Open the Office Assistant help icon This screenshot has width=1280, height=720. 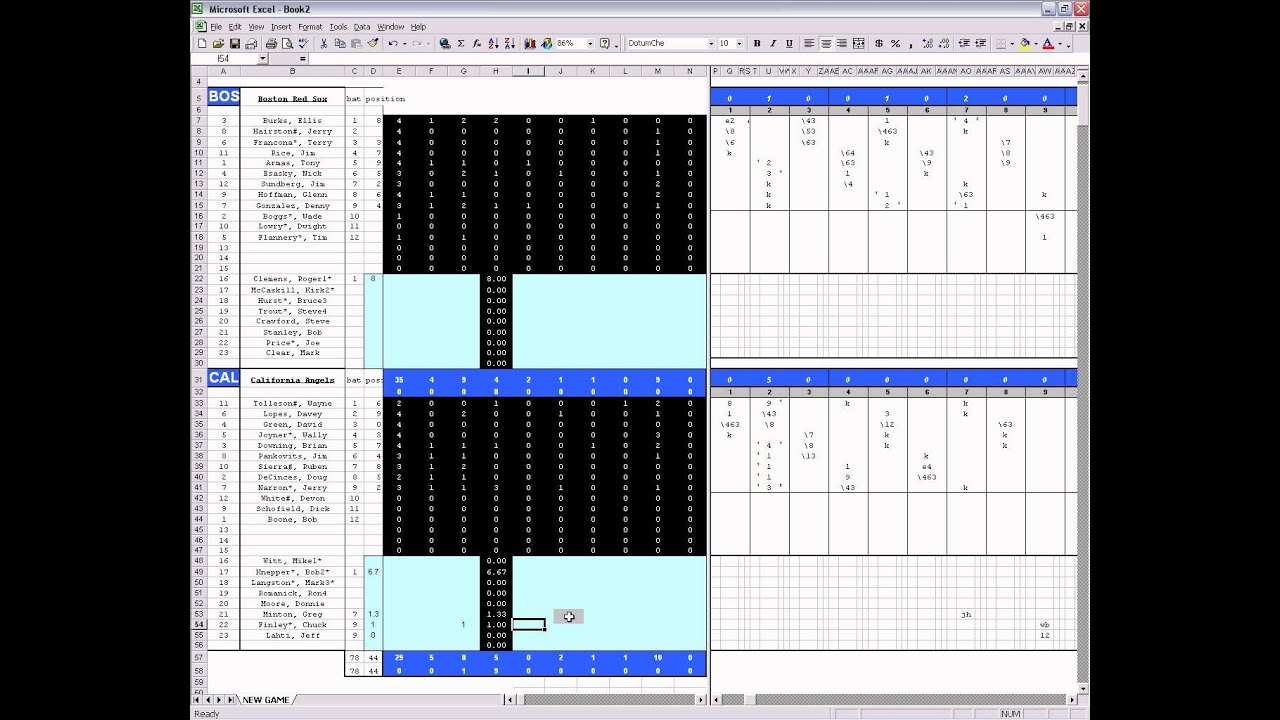point(605,44)
